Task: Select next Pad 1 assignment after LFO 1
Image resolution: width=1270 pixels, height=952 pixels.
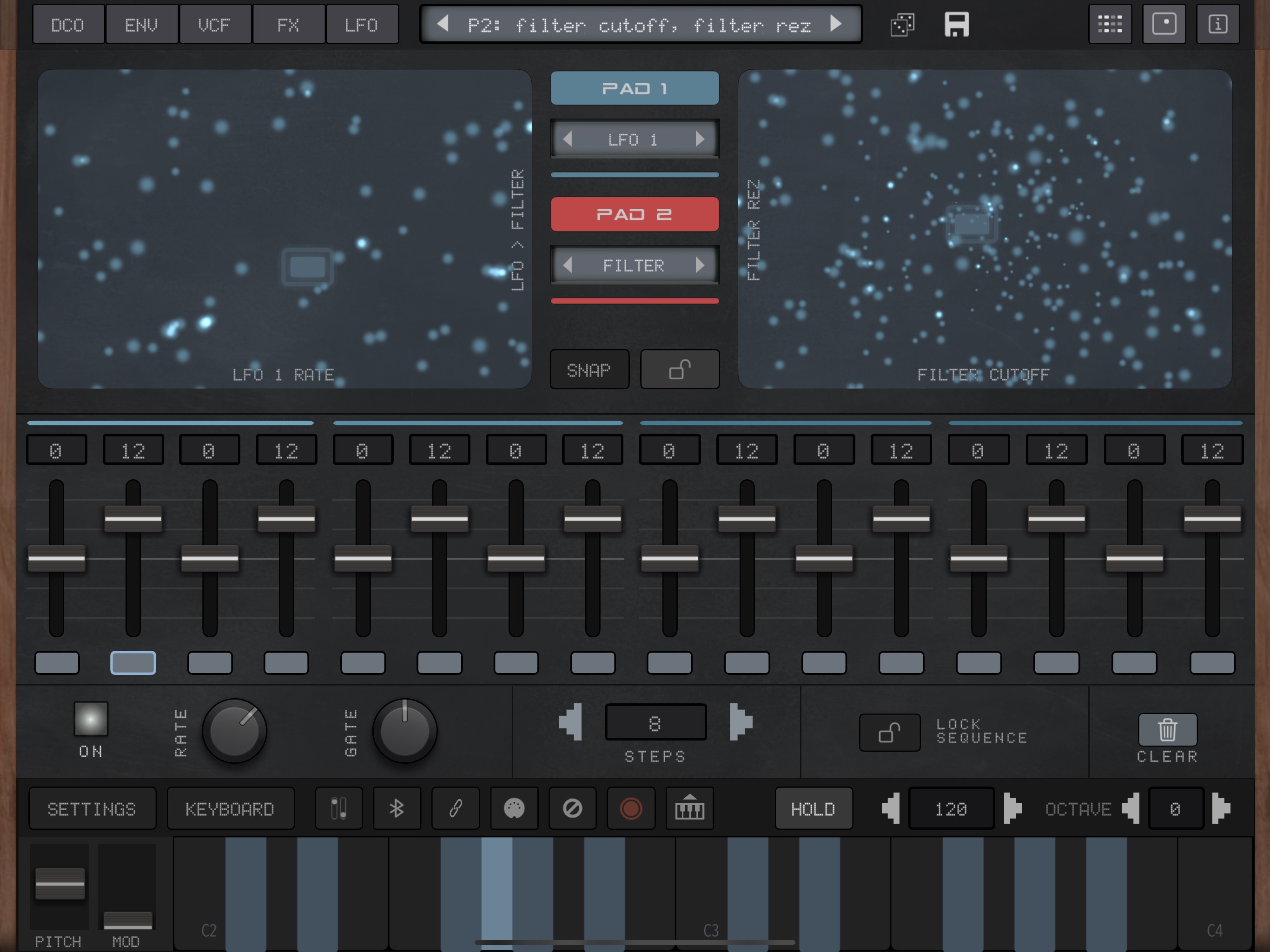Action: coord(700,139)
